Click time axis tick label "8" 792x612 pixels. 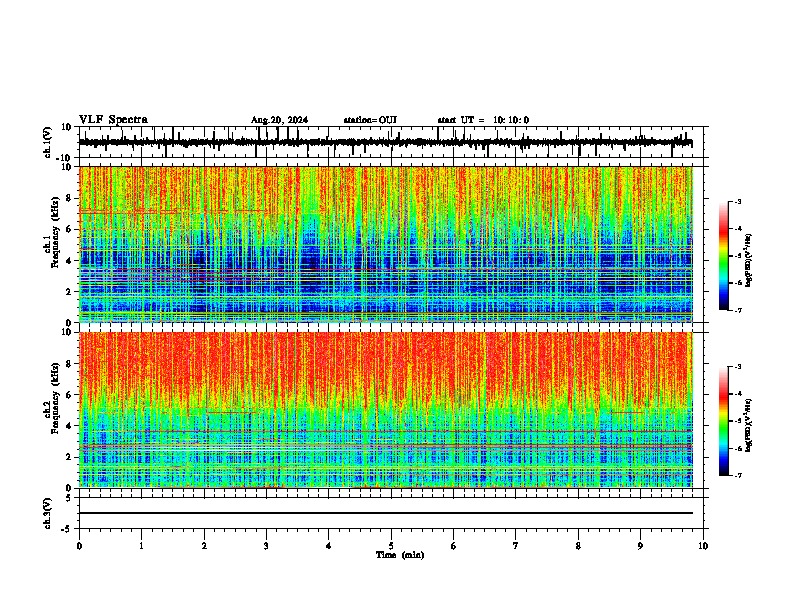(578, 546)
